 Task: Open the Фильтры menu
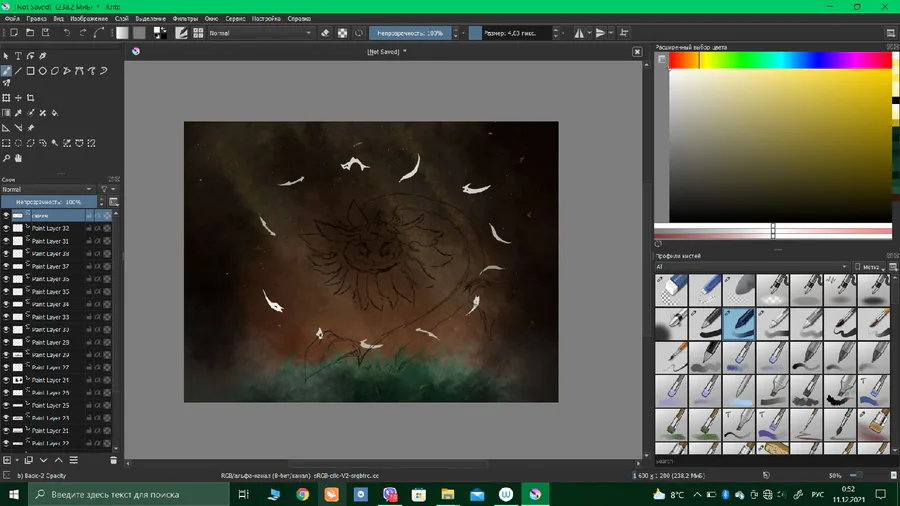tap(185, 19)
